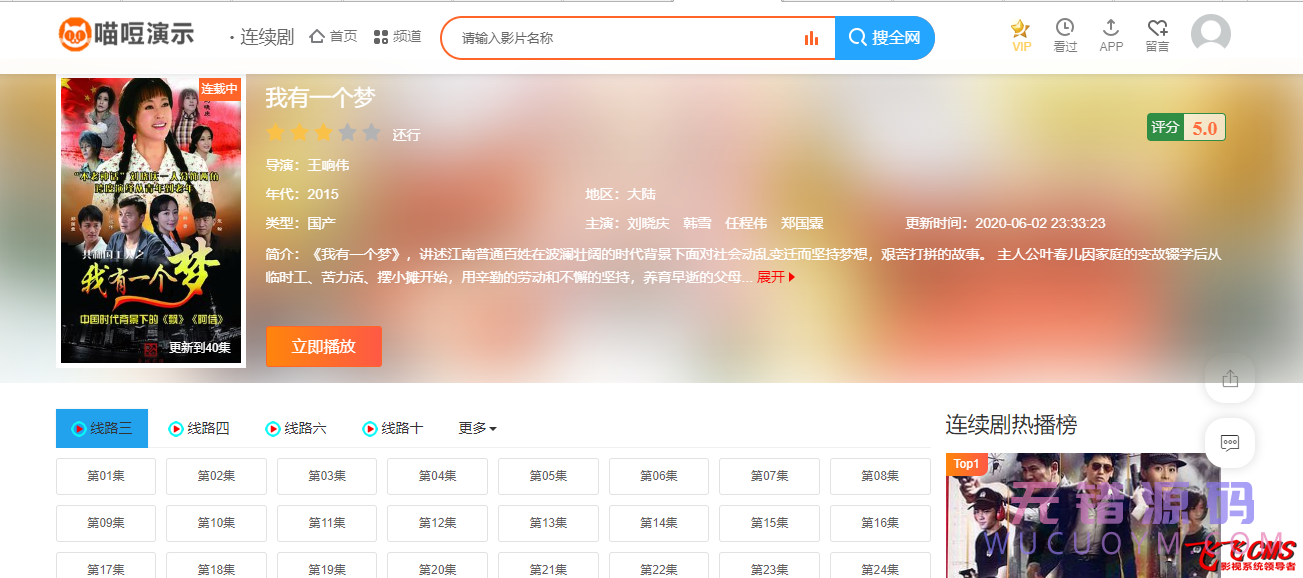Open episode 第05集

pyautogui.click(x=548, y=476)
